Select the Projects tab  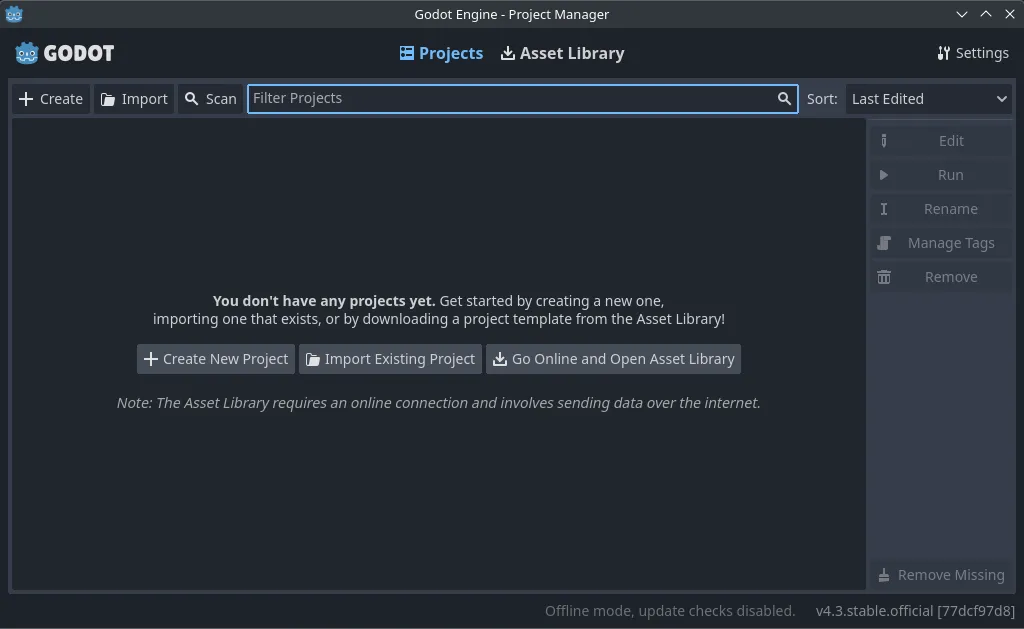441,53
